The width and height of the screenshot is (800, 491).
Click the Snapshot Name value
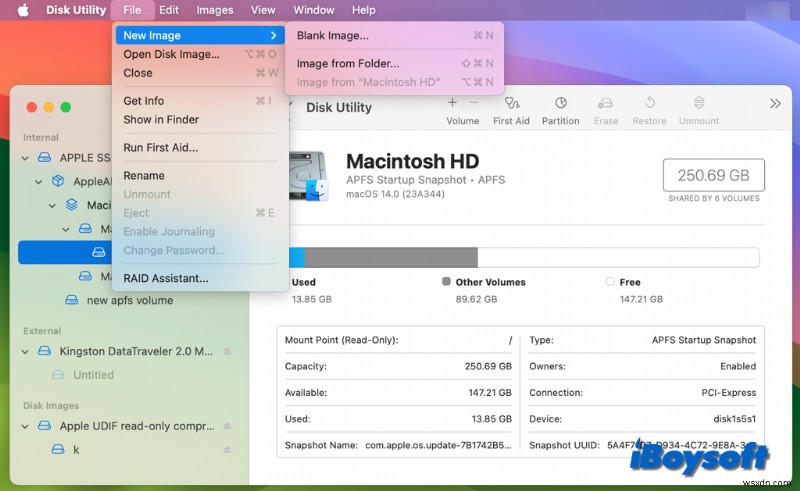438,445
